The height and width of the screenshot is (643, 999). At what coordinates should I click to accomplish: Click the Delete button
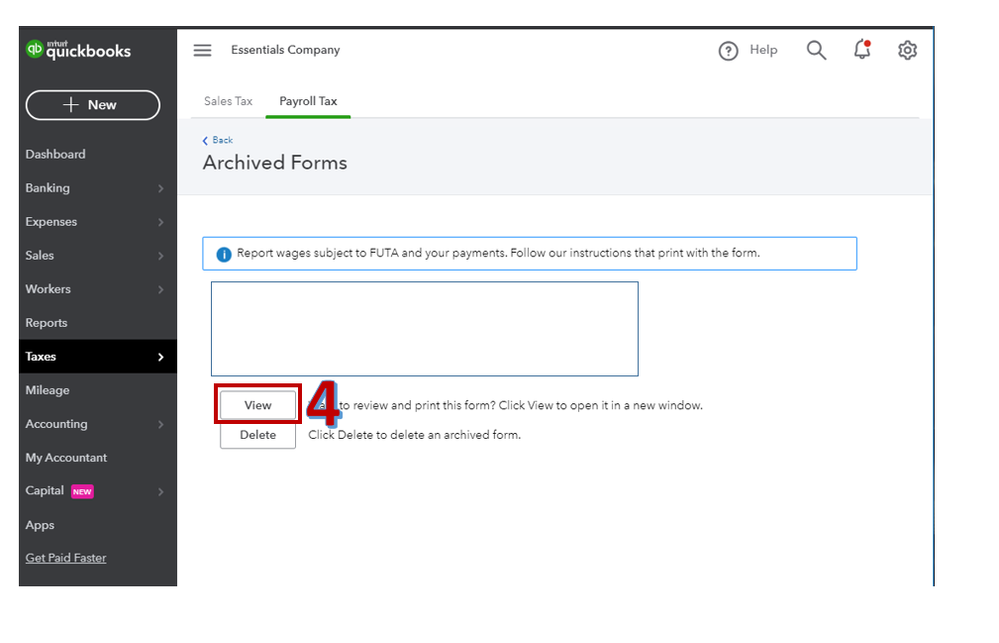click(258, 435)
